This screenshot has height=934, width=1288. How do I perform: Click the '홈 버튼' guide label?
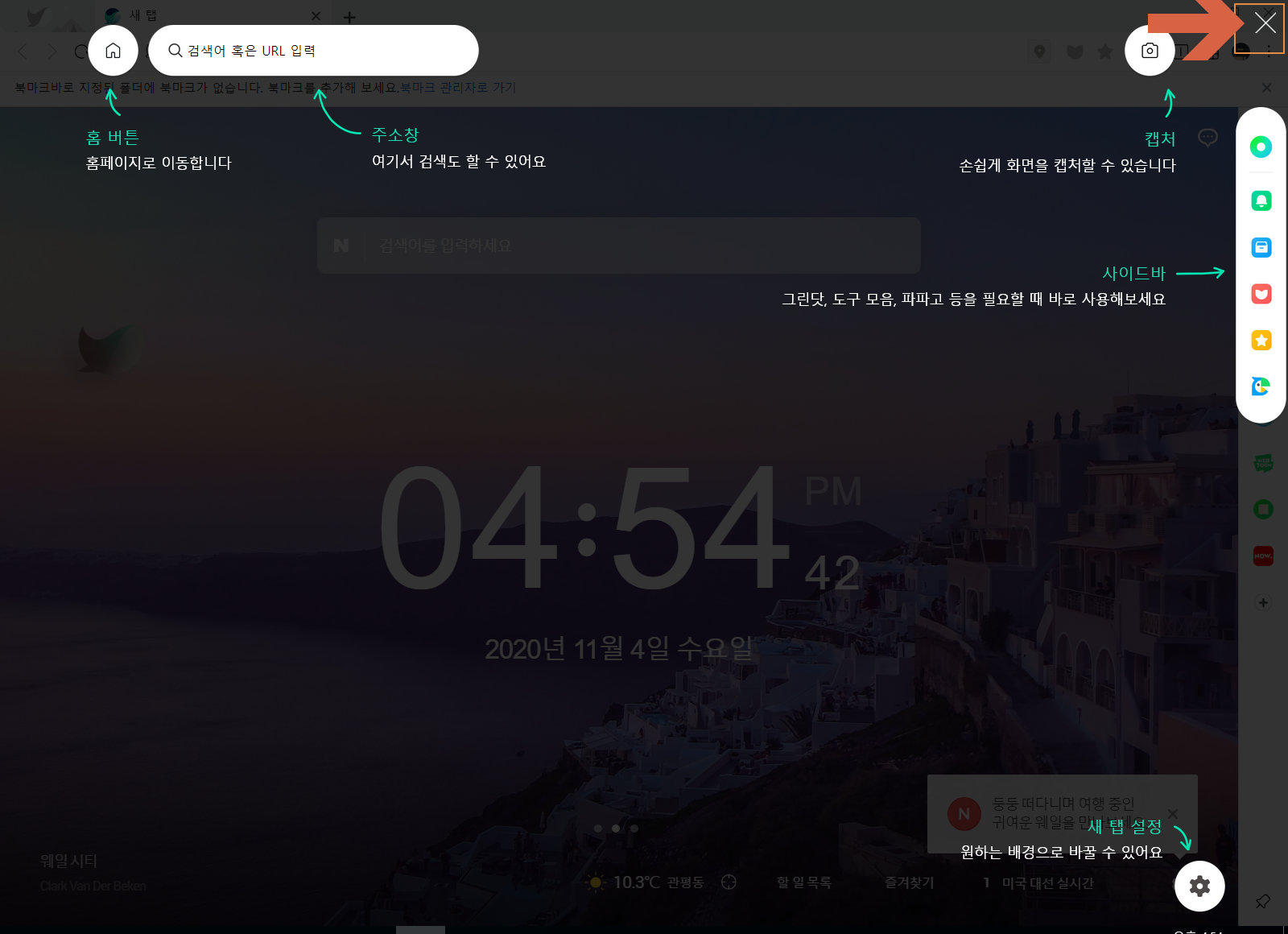point(113,138)
